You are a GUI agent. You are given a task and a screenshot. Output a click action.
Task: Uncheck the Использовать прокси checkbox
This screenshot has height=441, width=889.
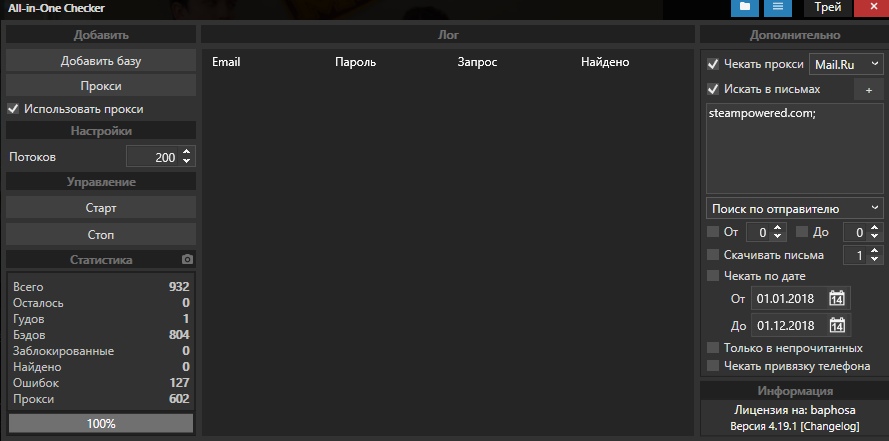point(14,109)
